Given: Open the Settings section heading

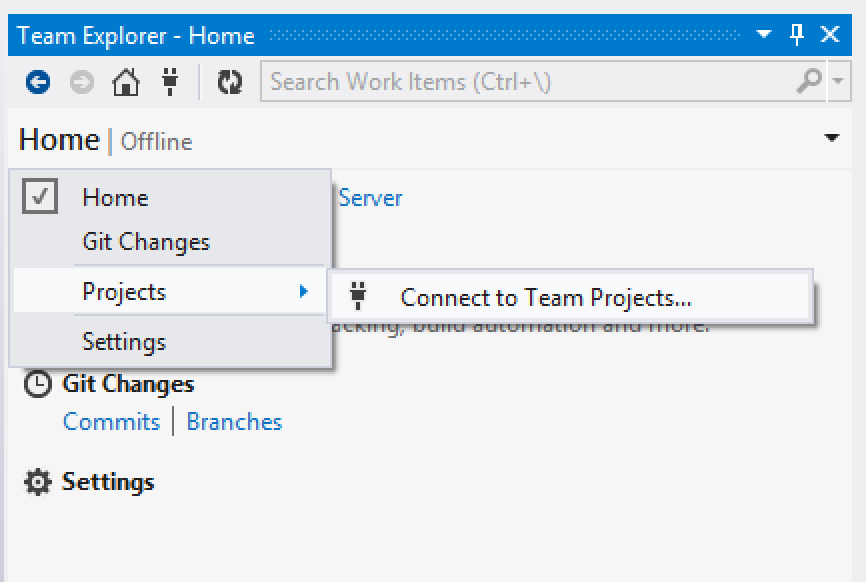Looking at the screenshot, I should (108, 482).
